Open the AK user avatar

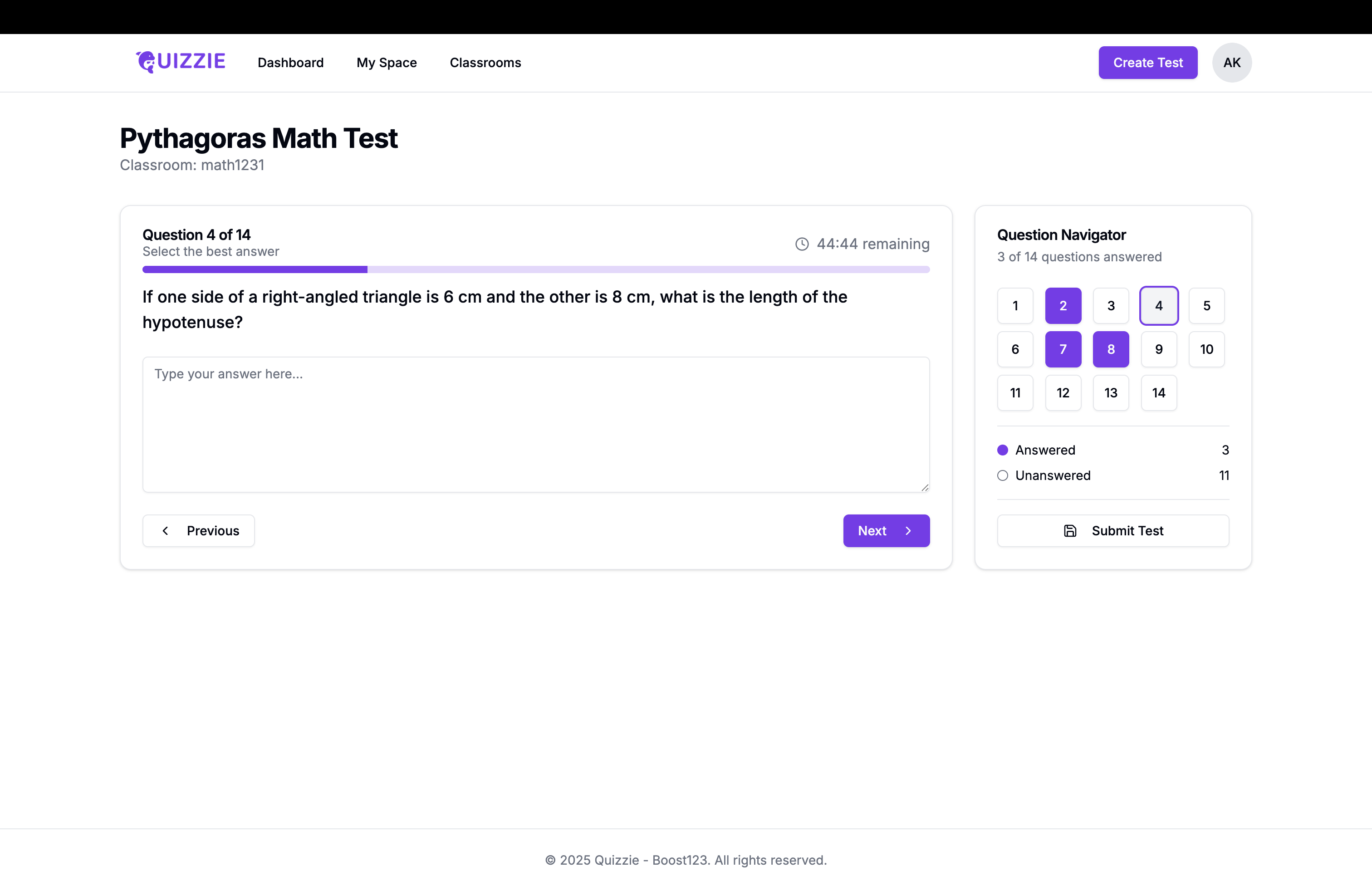[1231, 62]
